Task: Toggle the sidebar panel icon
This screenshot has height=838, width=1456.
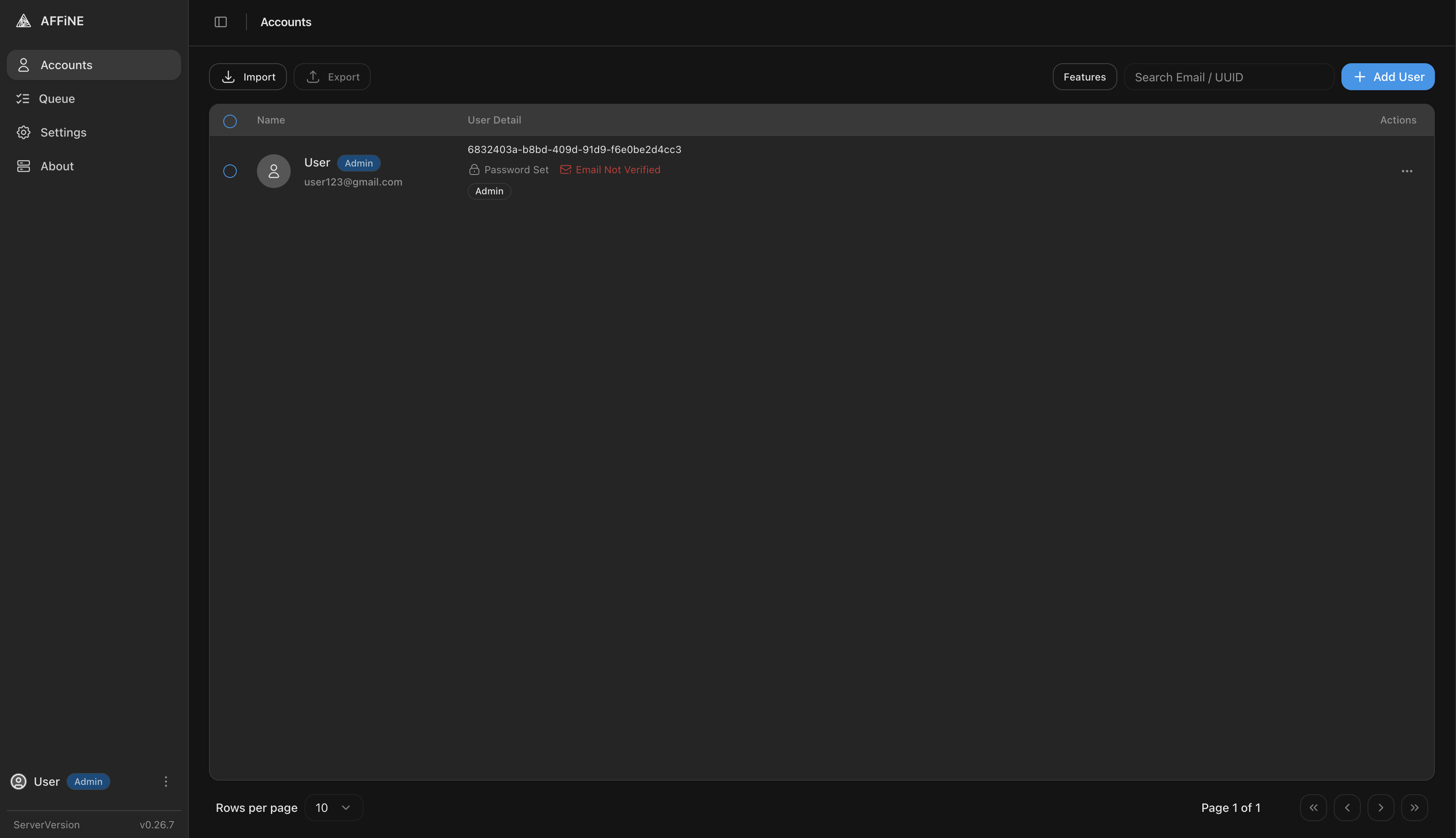Action: [221, 22]
